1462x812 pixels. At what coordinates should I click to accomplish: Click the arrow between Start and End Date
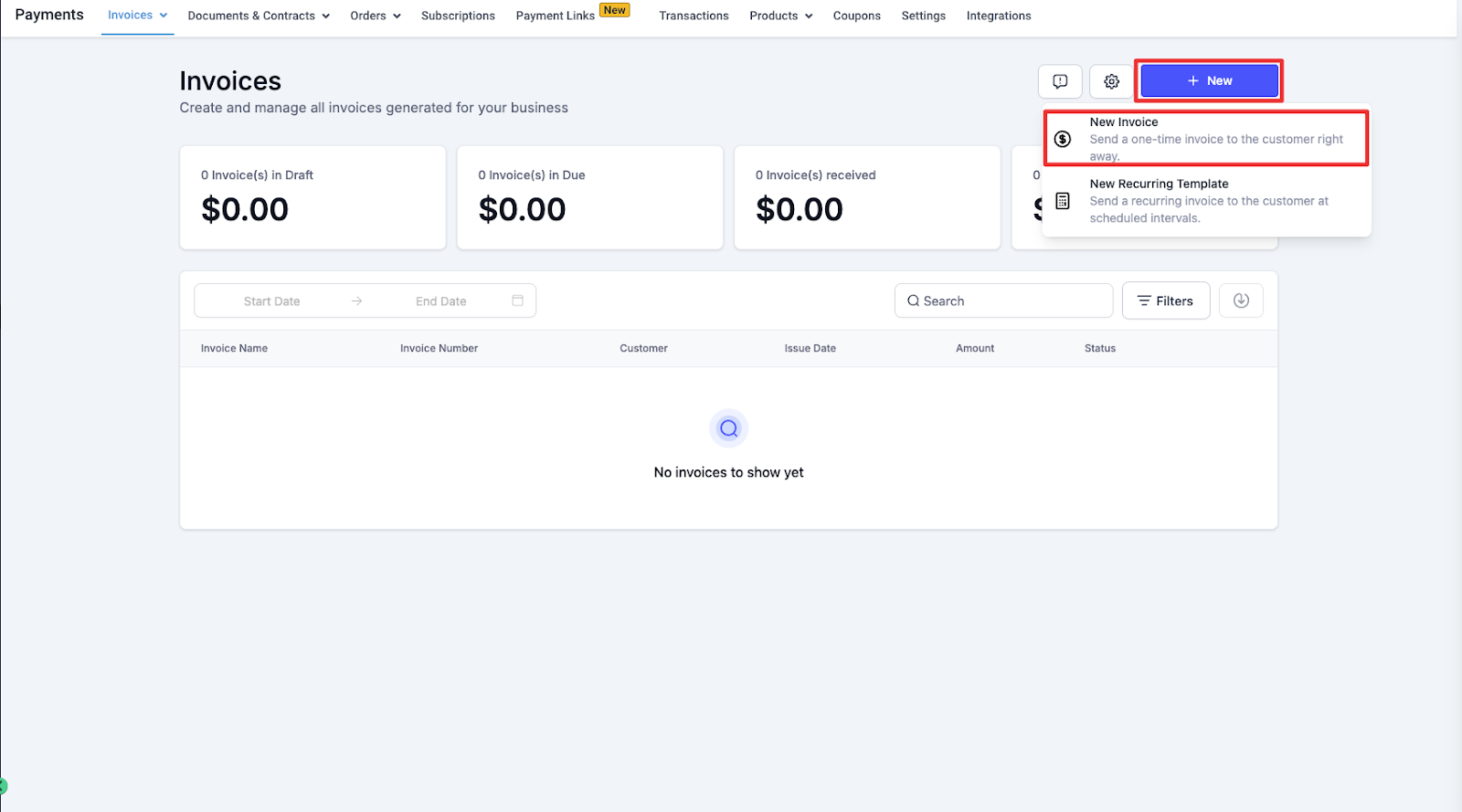click(x=356, y=301)
